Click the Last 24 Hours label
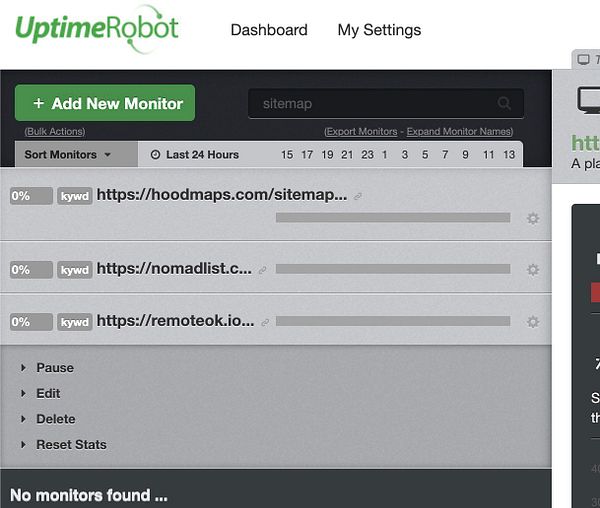This screenshot has width=600, height=508. pos(202,155)
